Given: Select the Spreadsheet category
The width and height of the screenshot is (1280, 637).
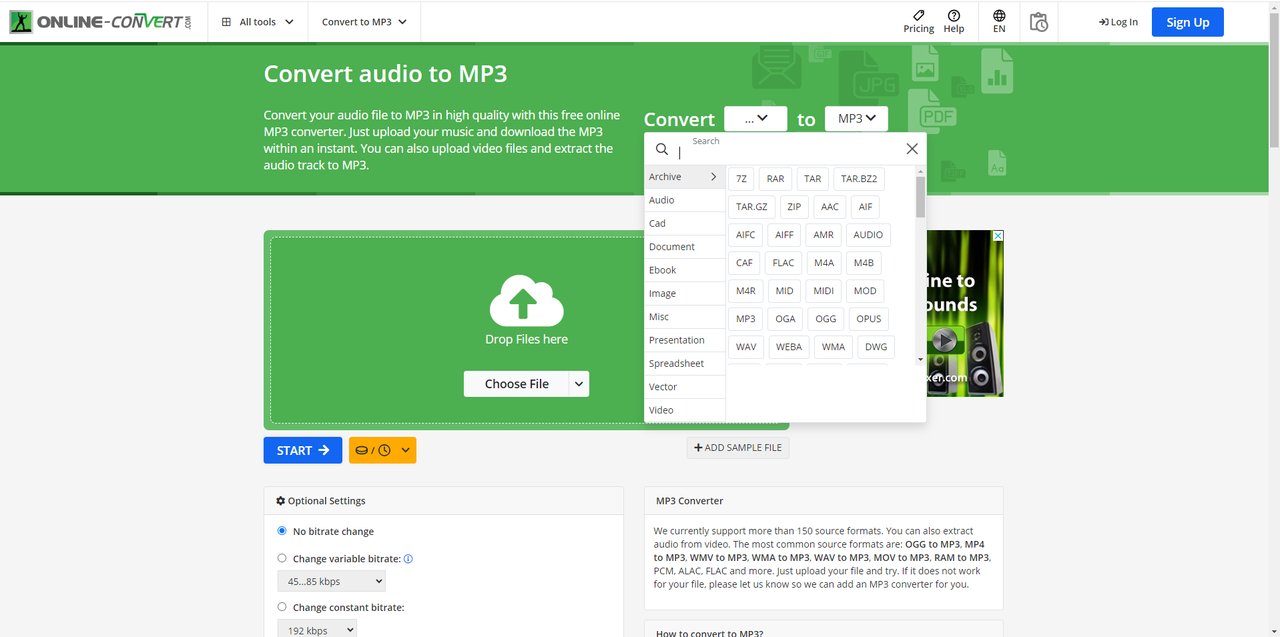Looking at the screenshot, I should pos(684,363).
